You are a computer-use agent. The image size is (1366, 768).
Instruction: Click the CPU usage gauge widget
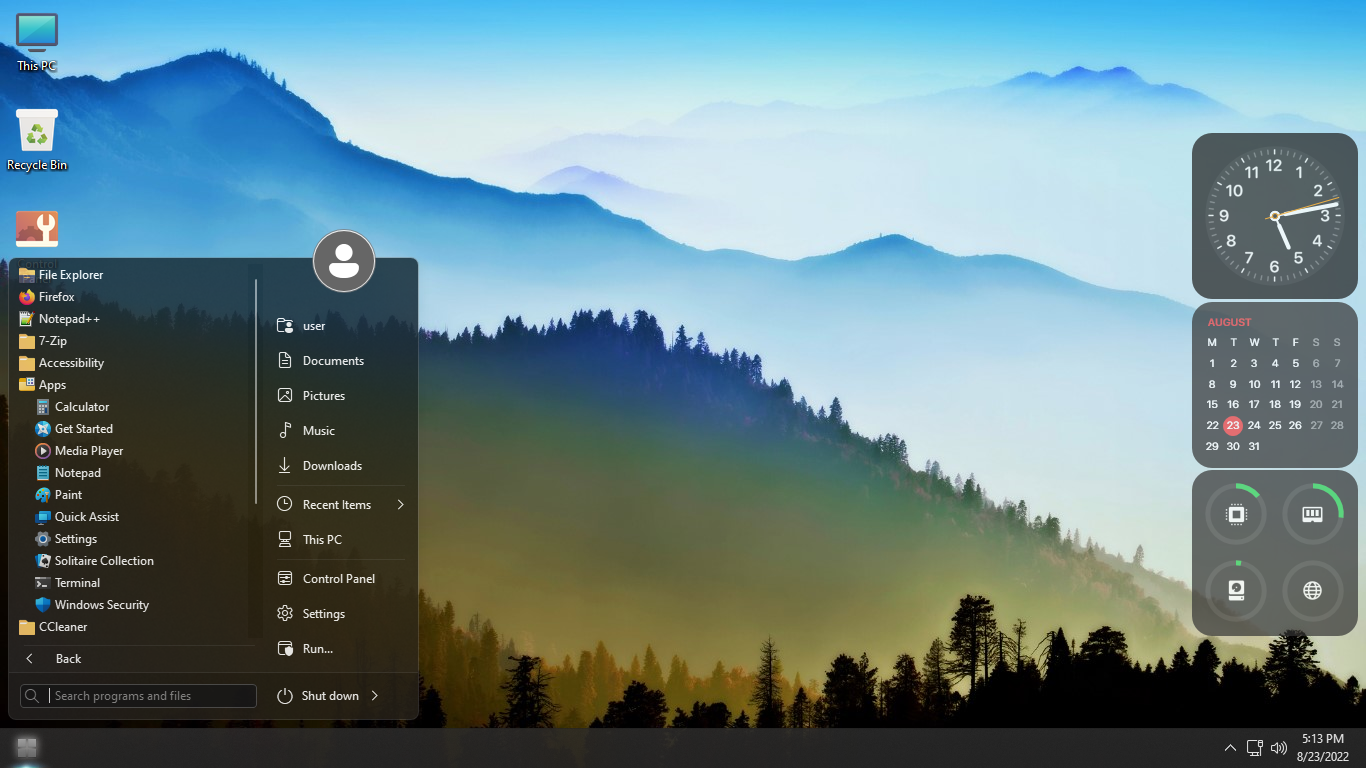pos(1237,514)
